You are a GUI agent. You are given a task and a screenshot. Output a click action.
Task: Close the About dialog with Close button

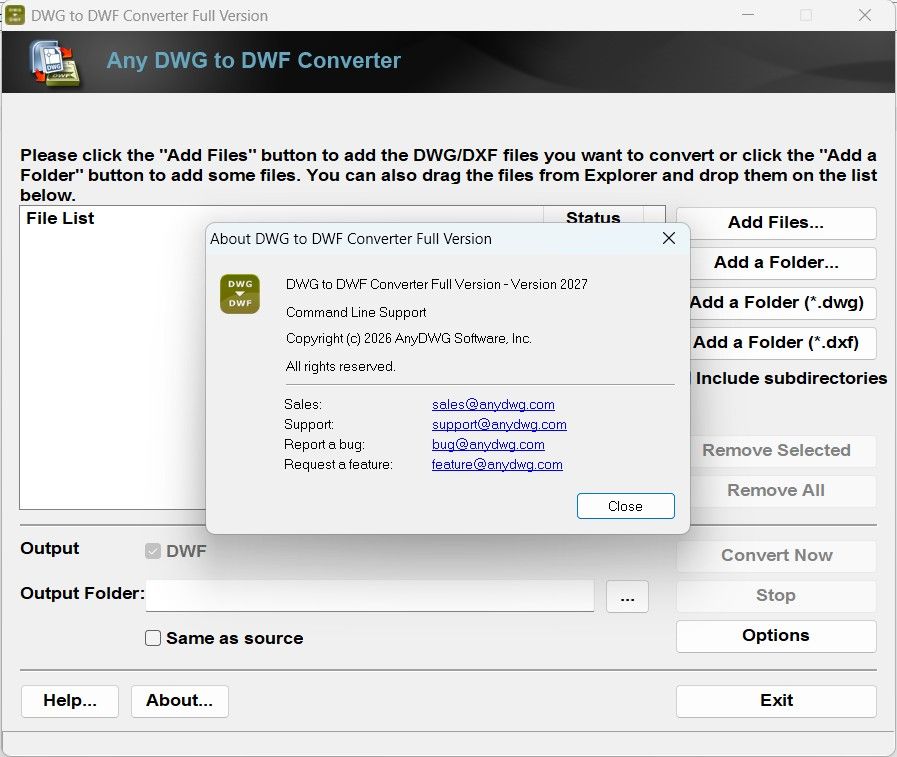tap(625, 506)
